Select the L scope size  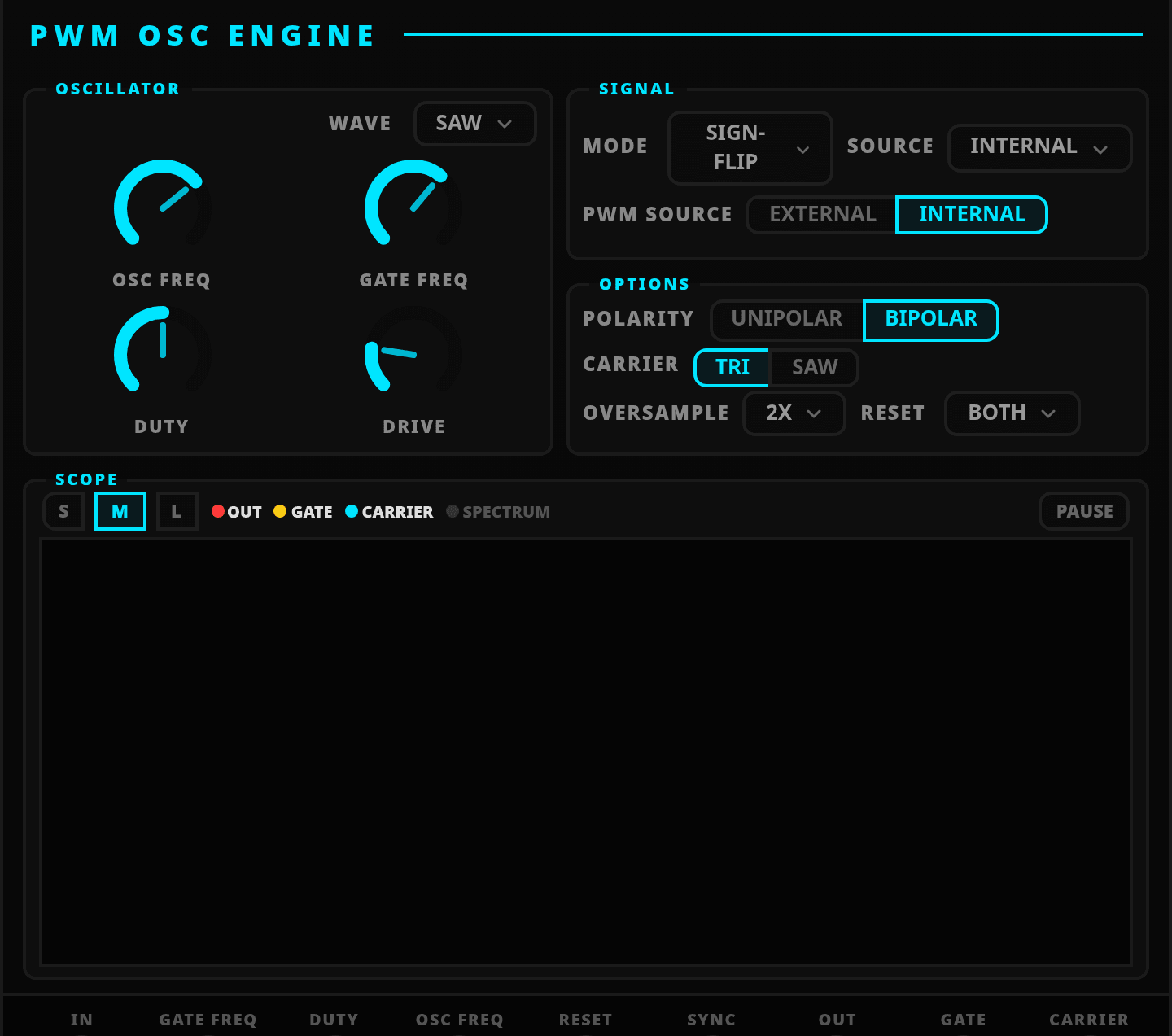click(177, 512)
